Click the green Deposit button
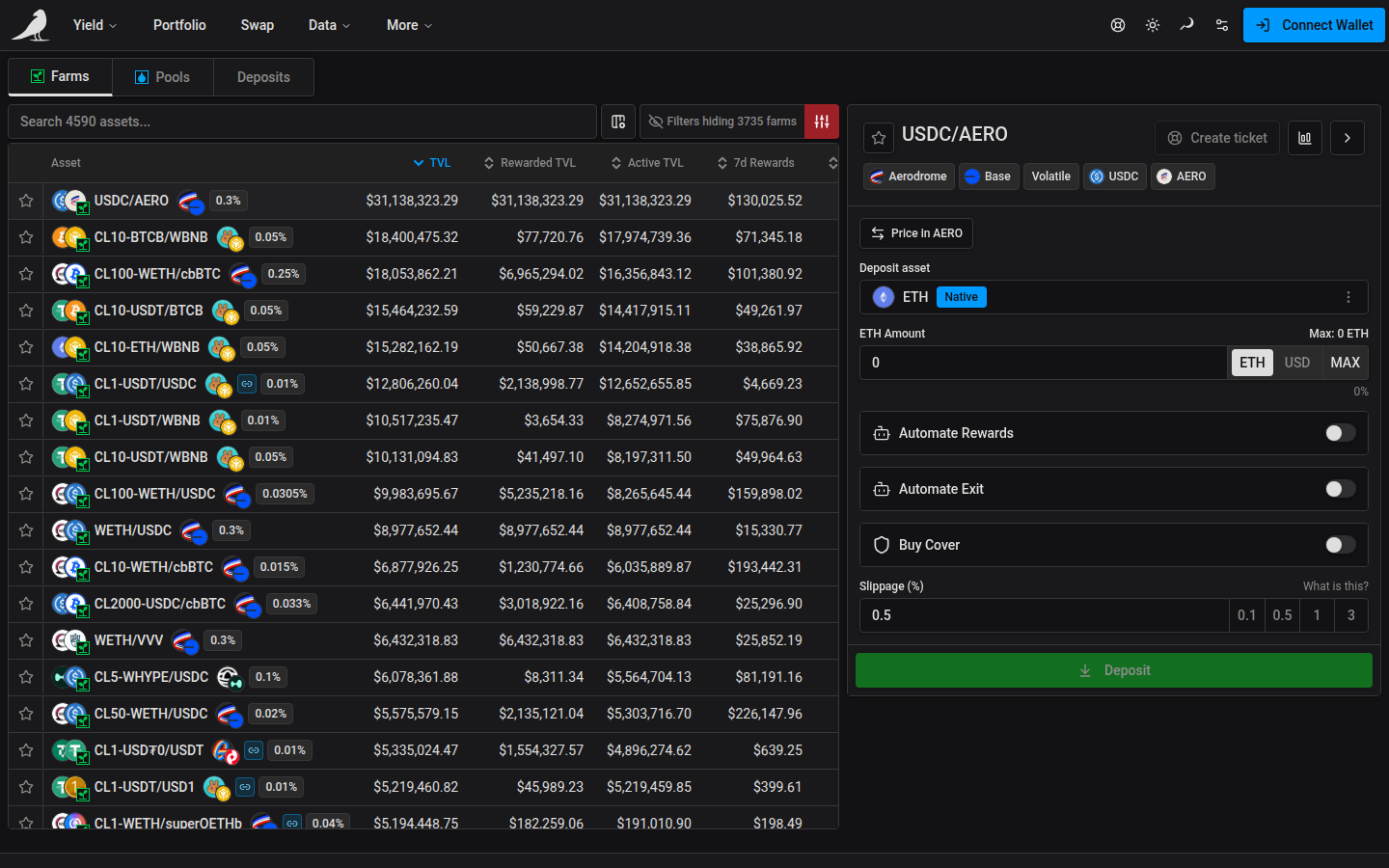Screen dimensions: 1389x868 point(1114,670)
